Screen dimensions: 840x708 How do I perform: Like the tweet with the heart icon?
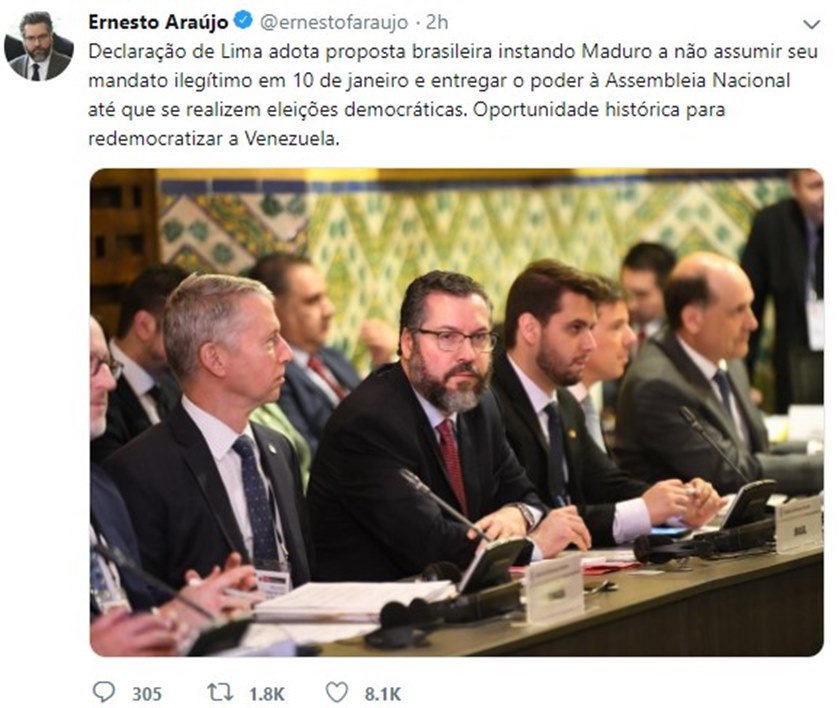pos(337,692)
